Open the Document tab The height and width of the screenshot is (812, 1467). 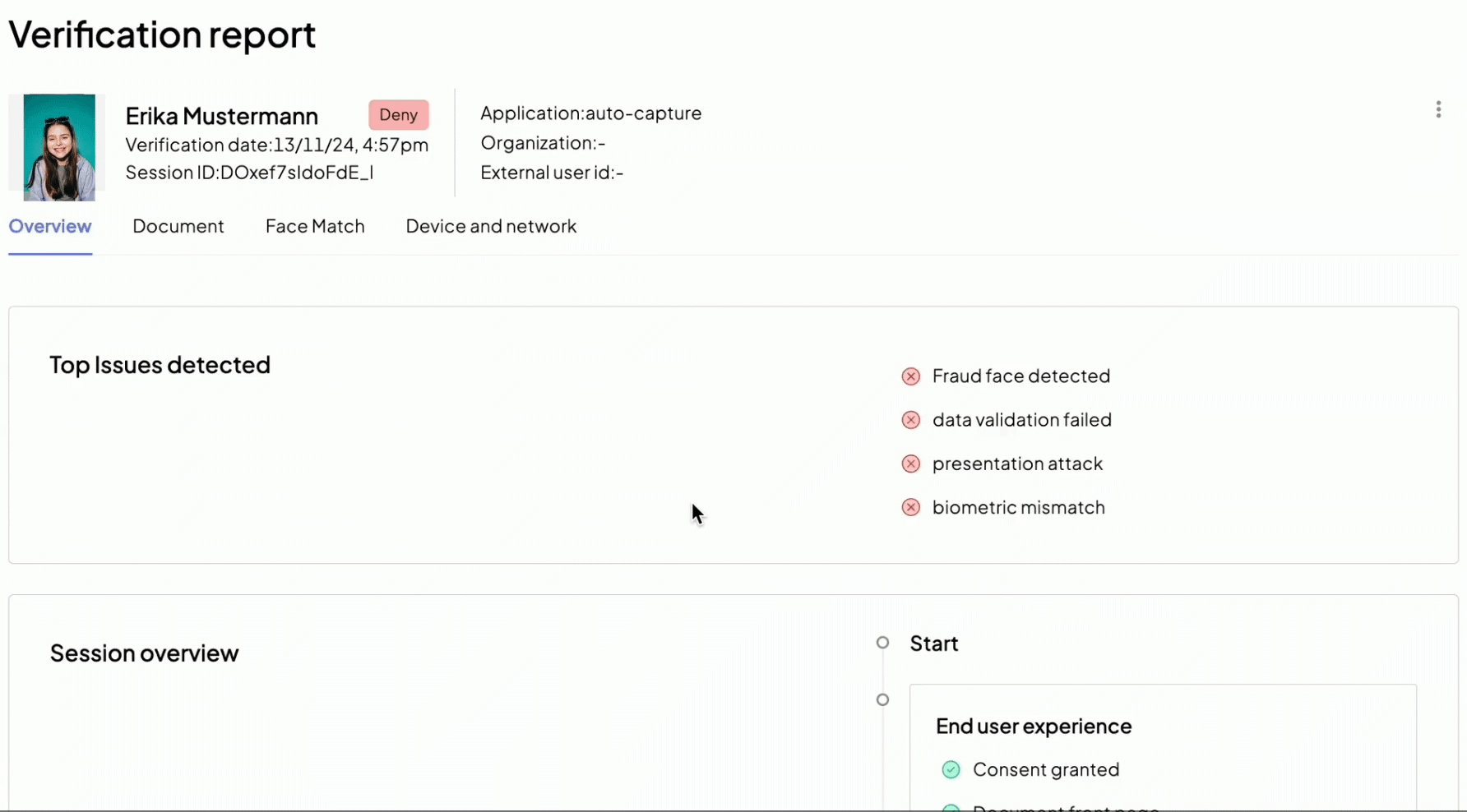click(178, 226)
